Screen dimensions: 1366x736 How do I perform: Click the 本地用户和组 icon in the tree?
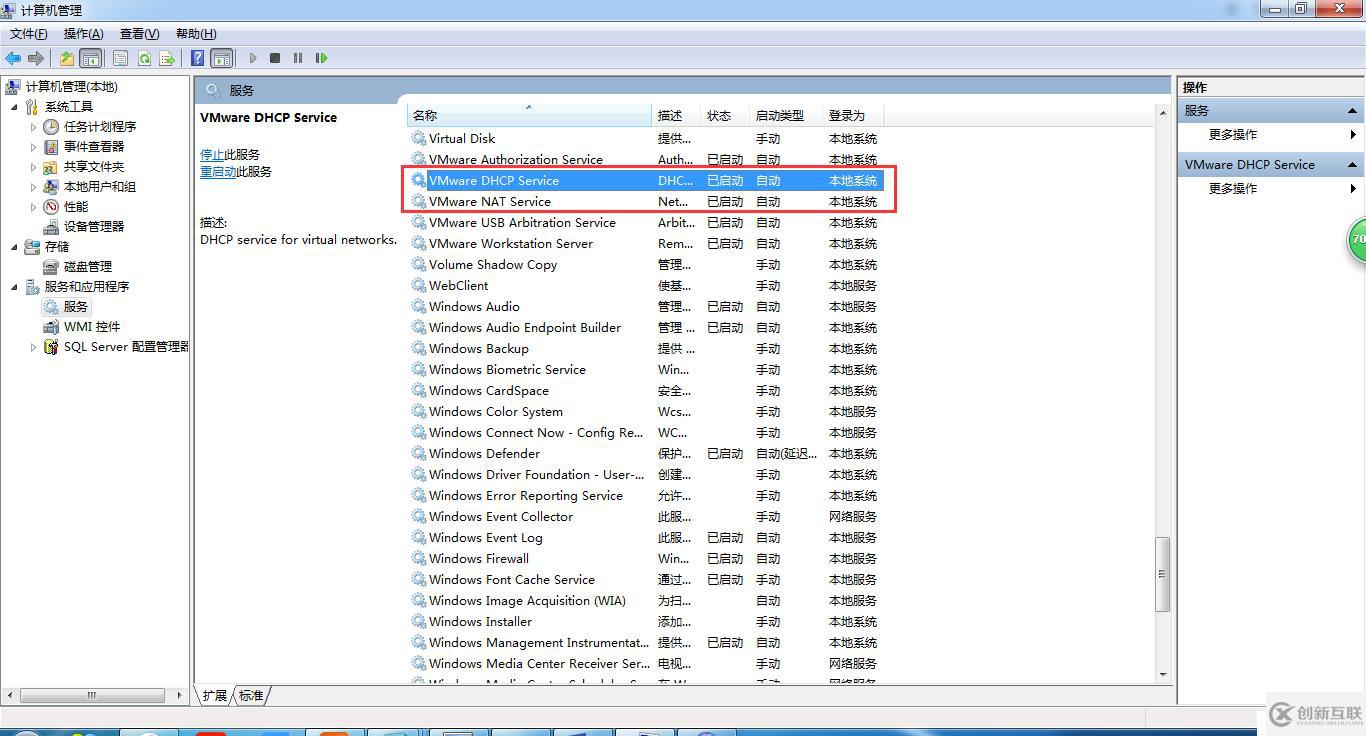[x=51, y=187]
